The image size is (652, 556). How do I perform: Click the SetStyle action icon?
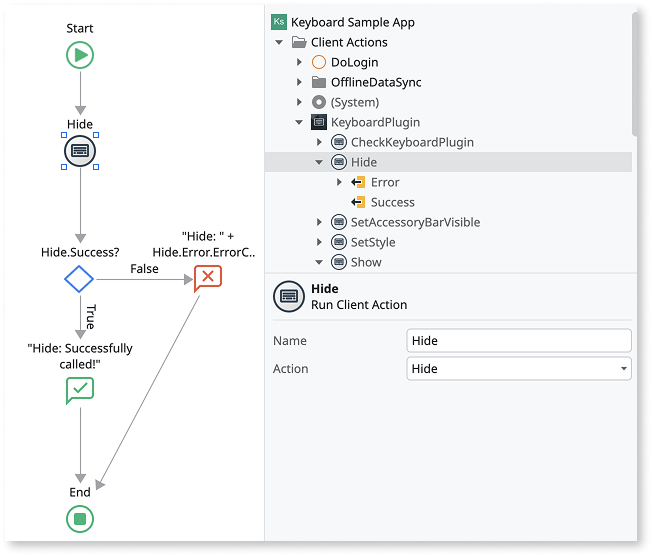pos(339,242)
